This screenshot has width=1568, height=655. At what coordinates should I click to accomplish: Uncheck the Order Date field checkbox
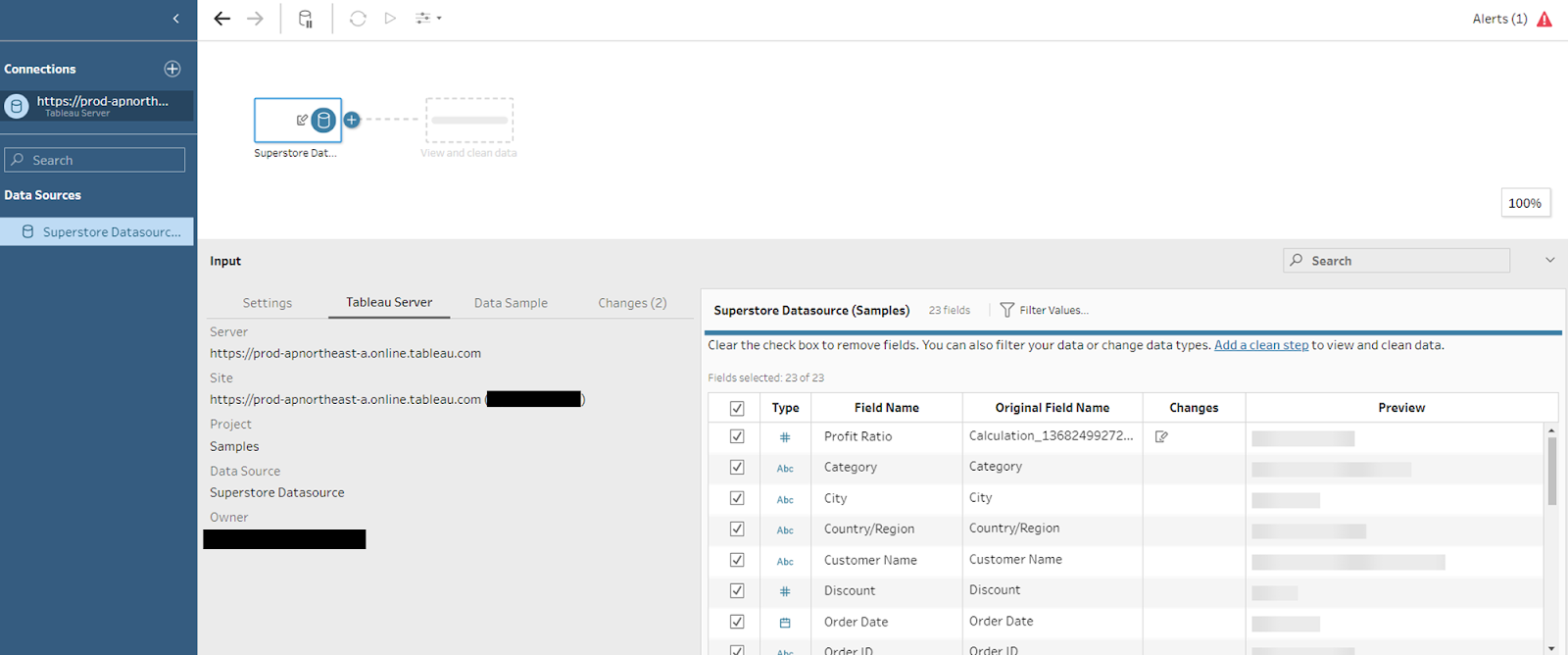(x=737, y=622)
